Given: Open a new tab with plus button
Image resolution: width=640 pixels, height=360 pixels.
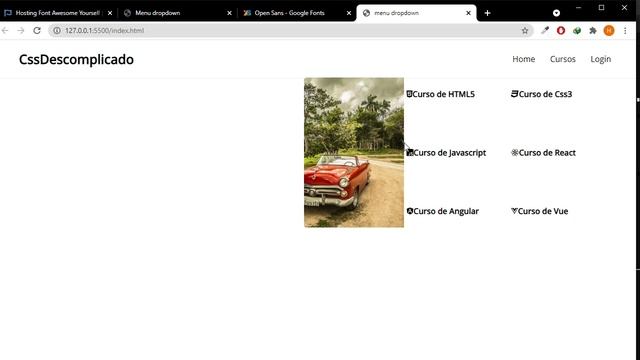Looking at the screenshot, I should coord(487,13).
